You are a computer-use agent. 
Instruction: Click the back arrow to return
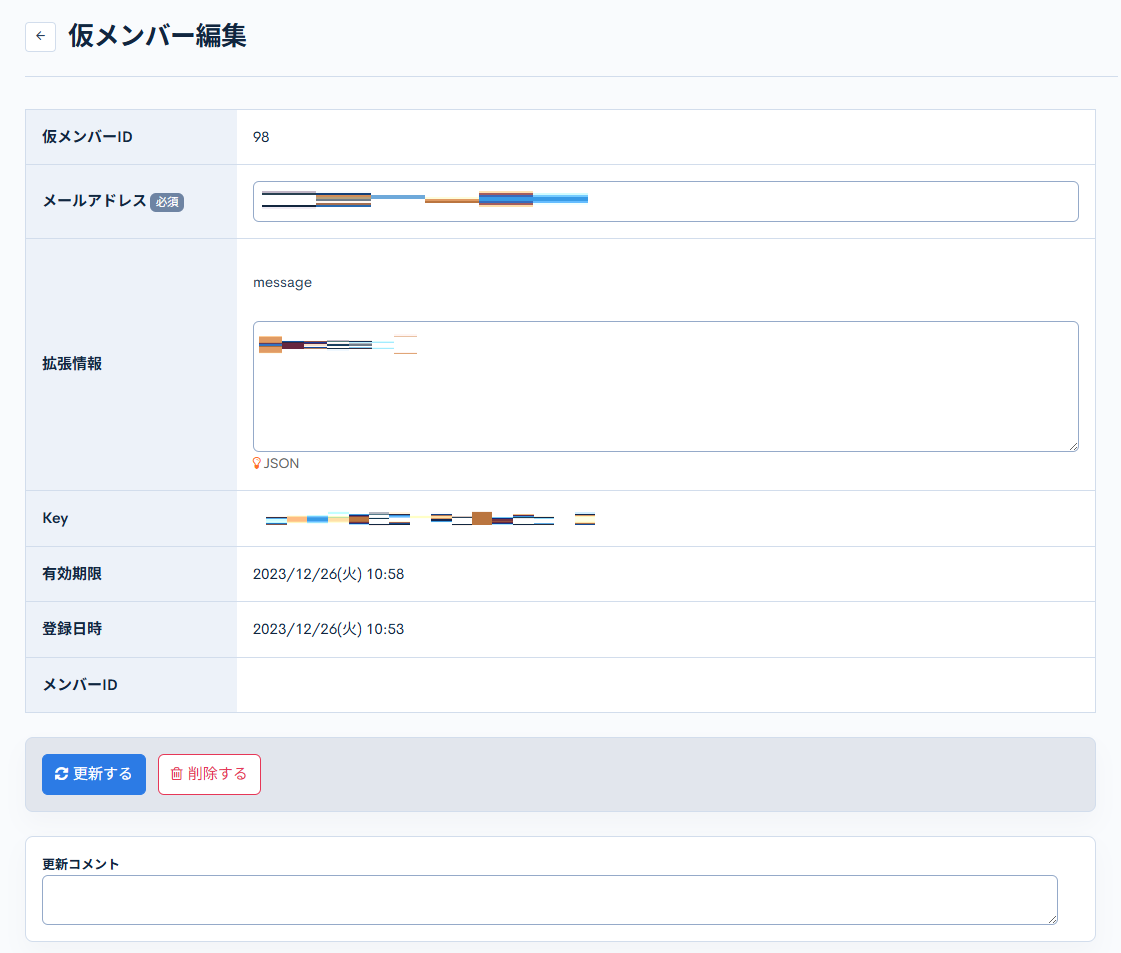pos(40,36)
